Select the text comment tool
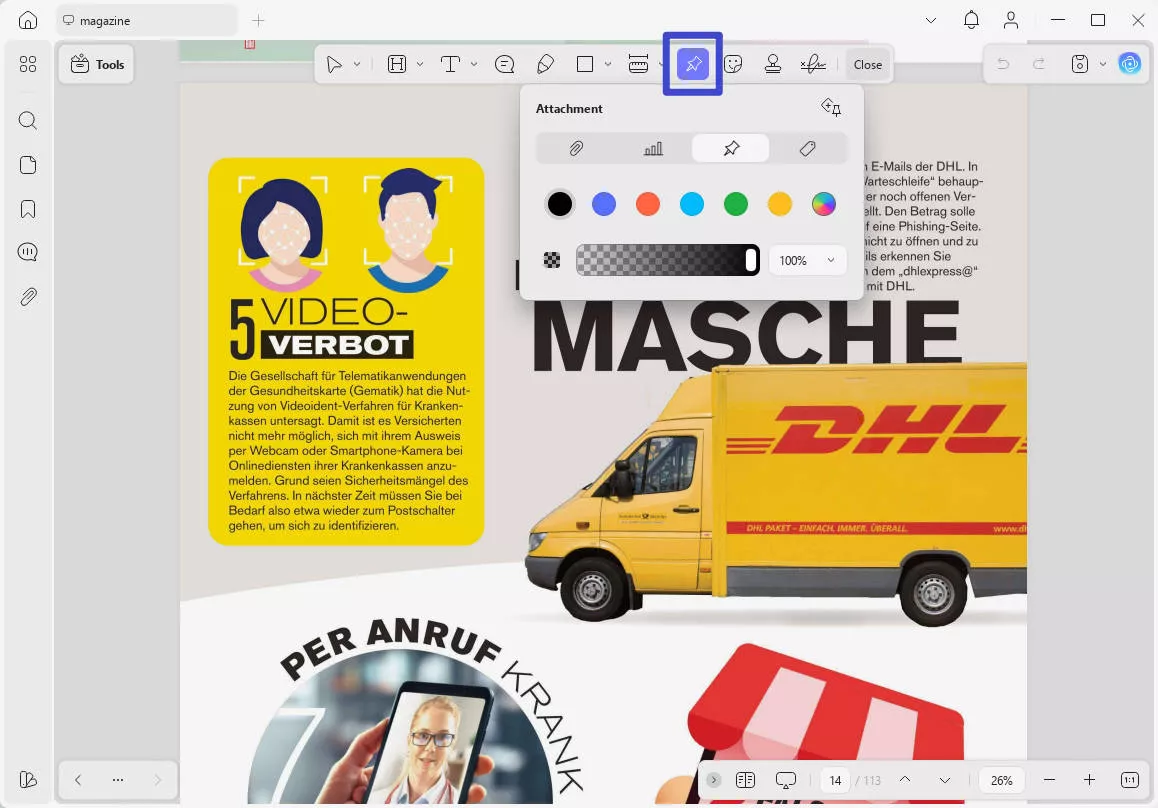This screenshot has height=808, width=1158. click(450, 64)
